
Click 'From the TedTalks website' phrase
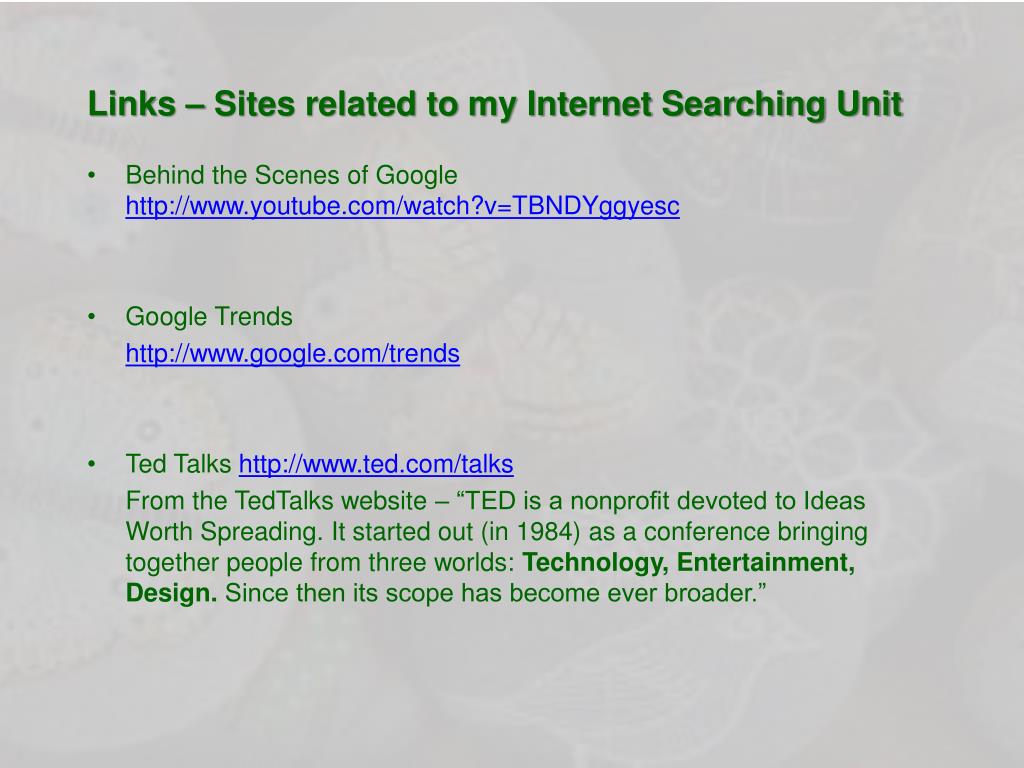[x=276, y=501]
